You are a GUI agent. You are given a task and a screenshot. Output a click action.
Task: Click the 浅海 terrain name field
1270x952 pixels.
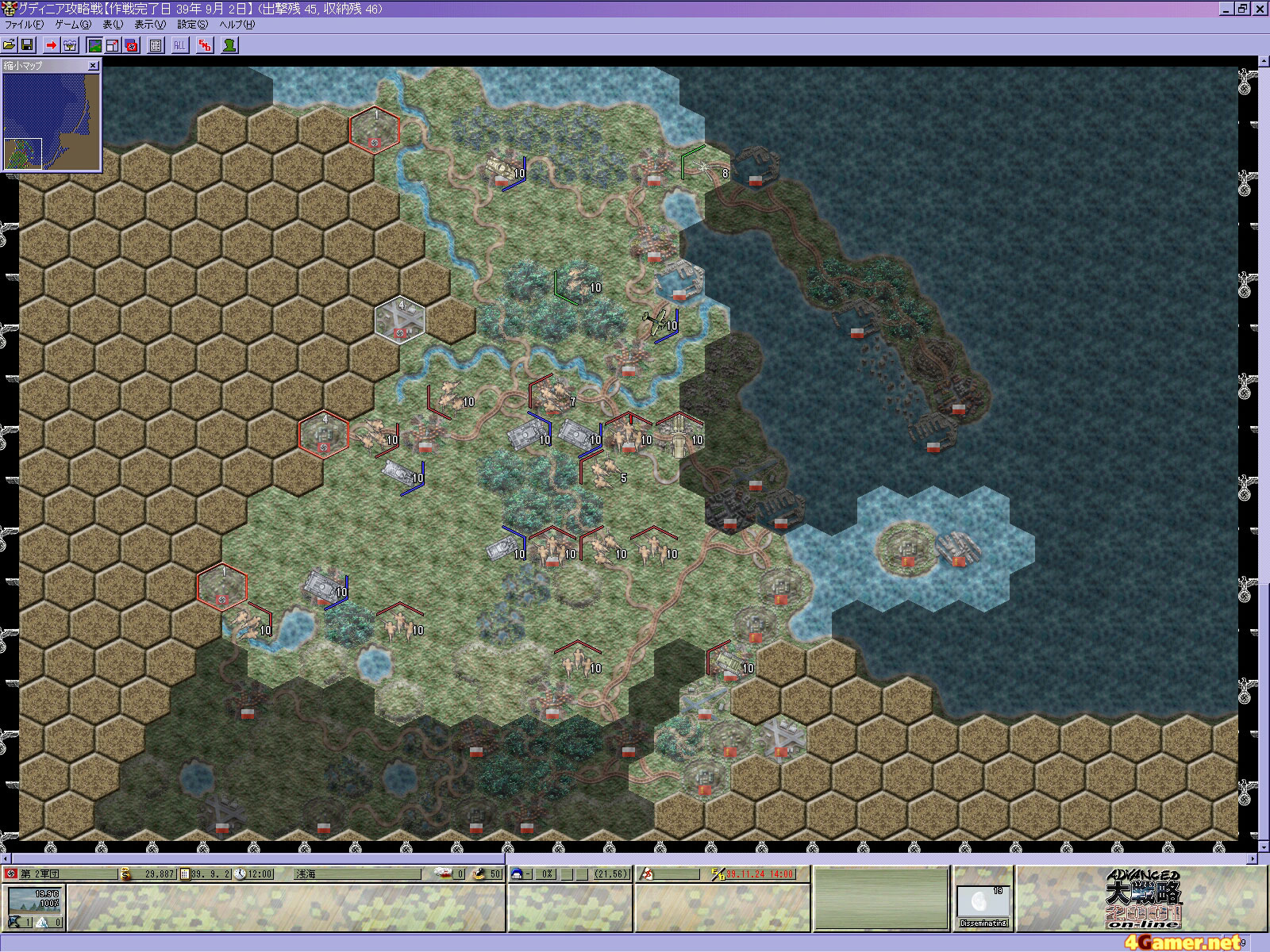pos(357,874)
